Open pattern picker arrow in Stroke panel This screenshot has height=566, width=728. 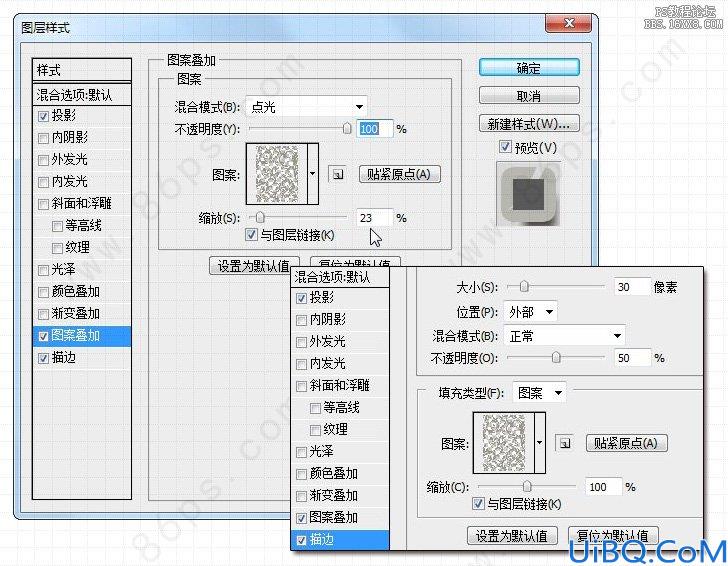[540, 442]
